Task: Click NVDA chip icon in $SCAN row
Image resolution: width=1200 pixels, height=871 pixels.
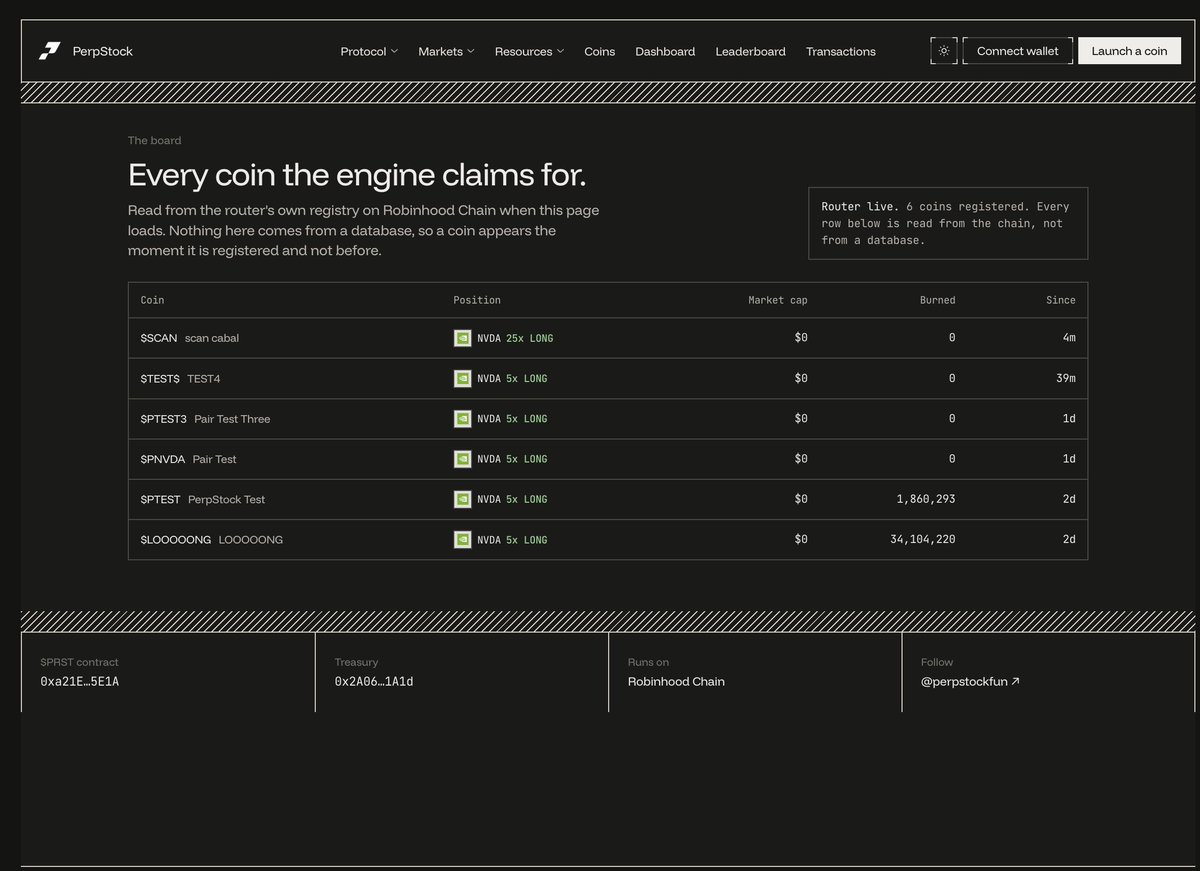Action: tap(463, 338)
